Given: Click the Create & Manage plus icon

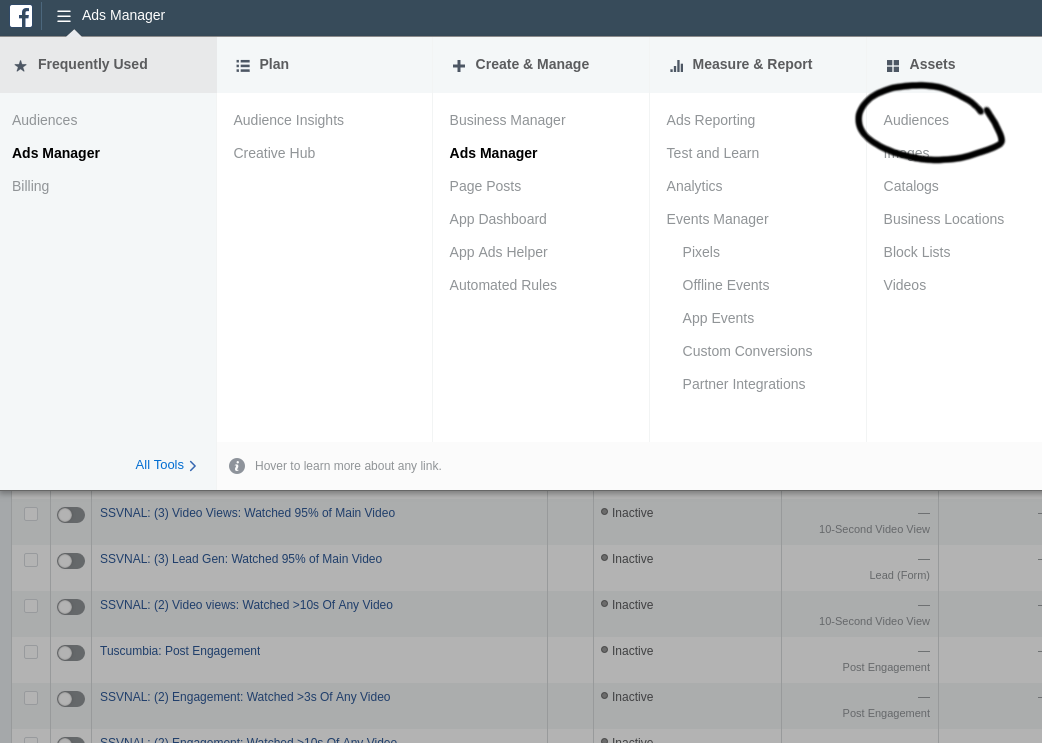Looking at the screenshot, I should [x=459, y=66].
